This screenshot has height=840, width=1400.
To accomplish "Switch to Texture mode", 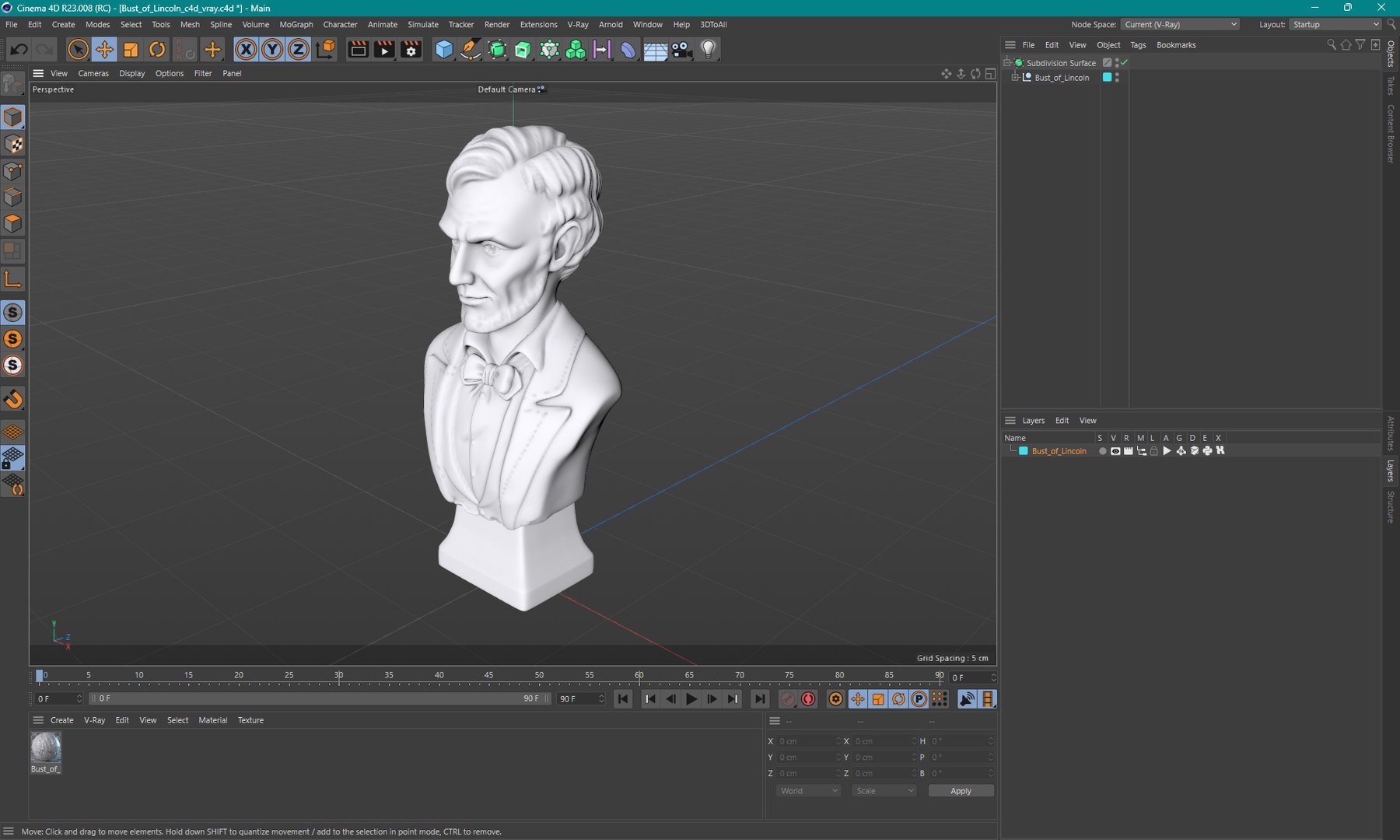I will pyautogui.click(x=13, y=144).
